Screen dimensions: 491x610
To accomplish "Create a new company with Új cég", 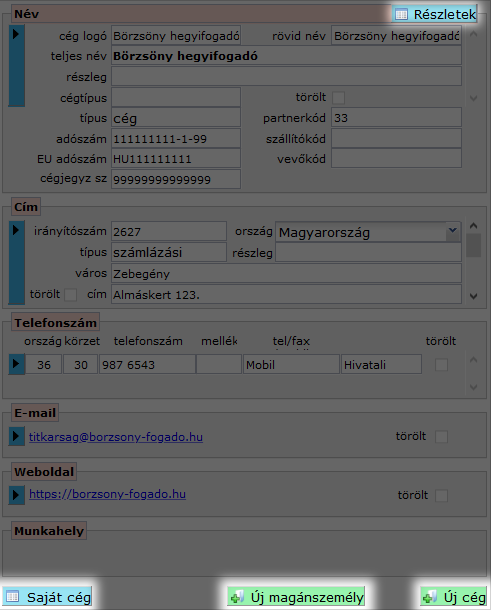I will point(454,597).
